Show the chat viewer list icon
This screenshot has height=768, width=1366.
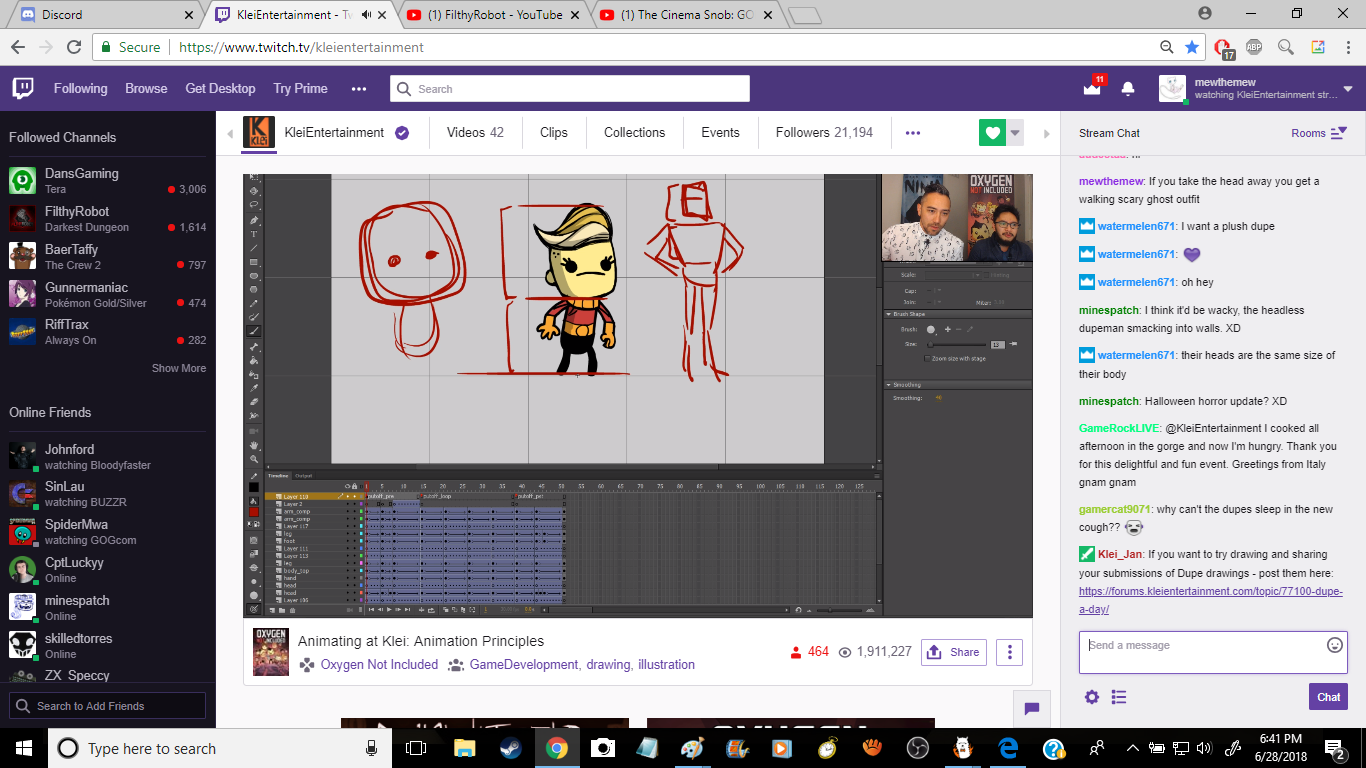(x=1119, y=697)
